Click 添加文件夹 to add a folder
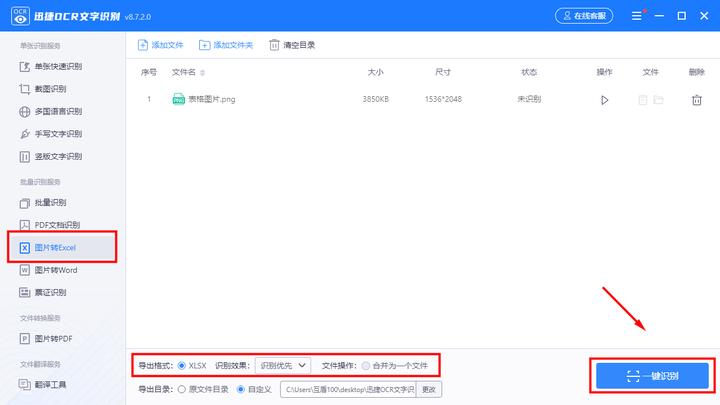The height and width of the screenshot is (405, 720). [226, 45]
